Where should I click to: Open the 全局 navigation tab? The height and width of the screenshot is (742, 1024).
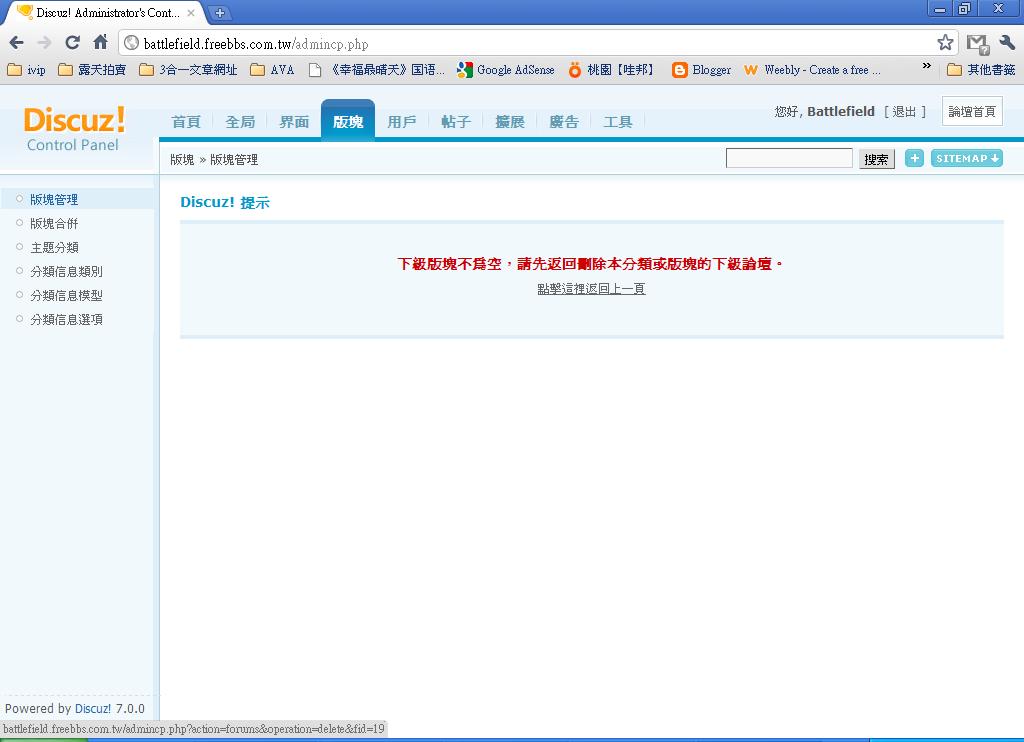click(240, 122)
